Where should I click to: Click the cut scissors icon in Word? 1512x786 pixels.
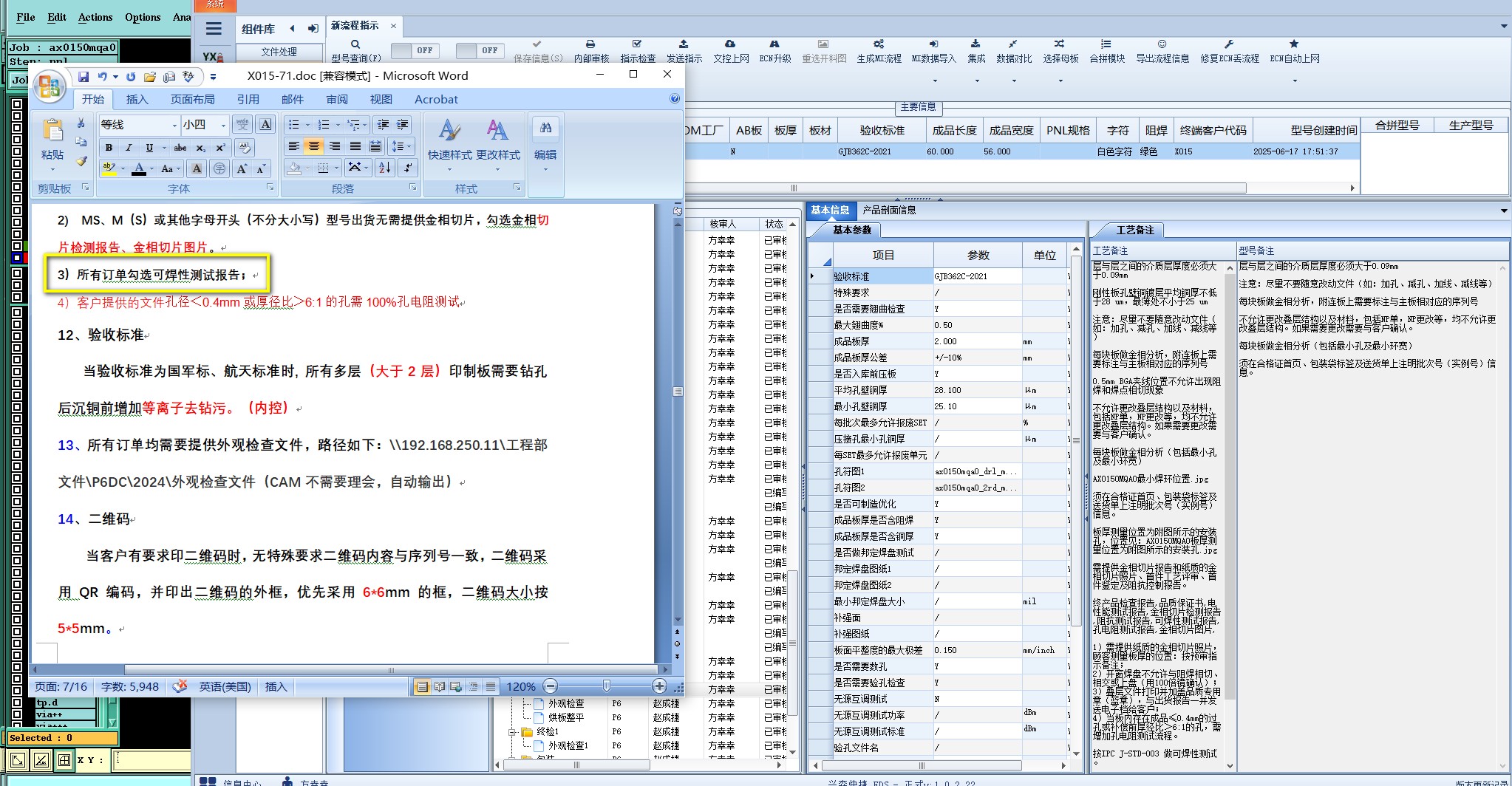[81, 123]
